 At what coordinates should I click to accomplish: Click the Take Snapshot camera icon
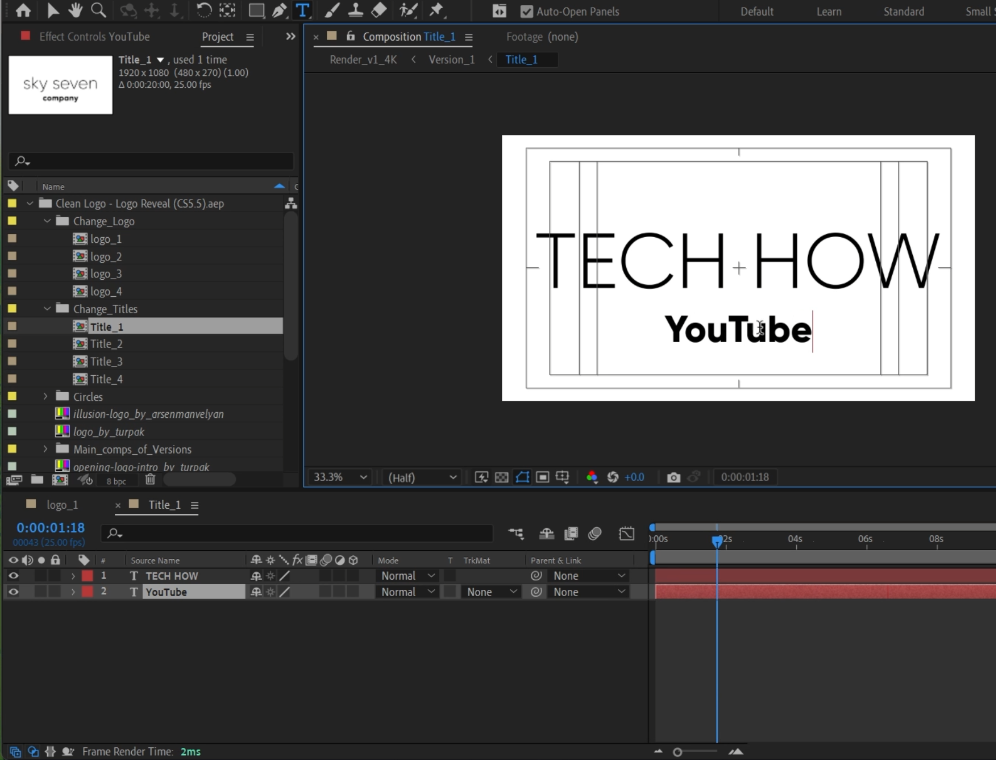[673, 478]
